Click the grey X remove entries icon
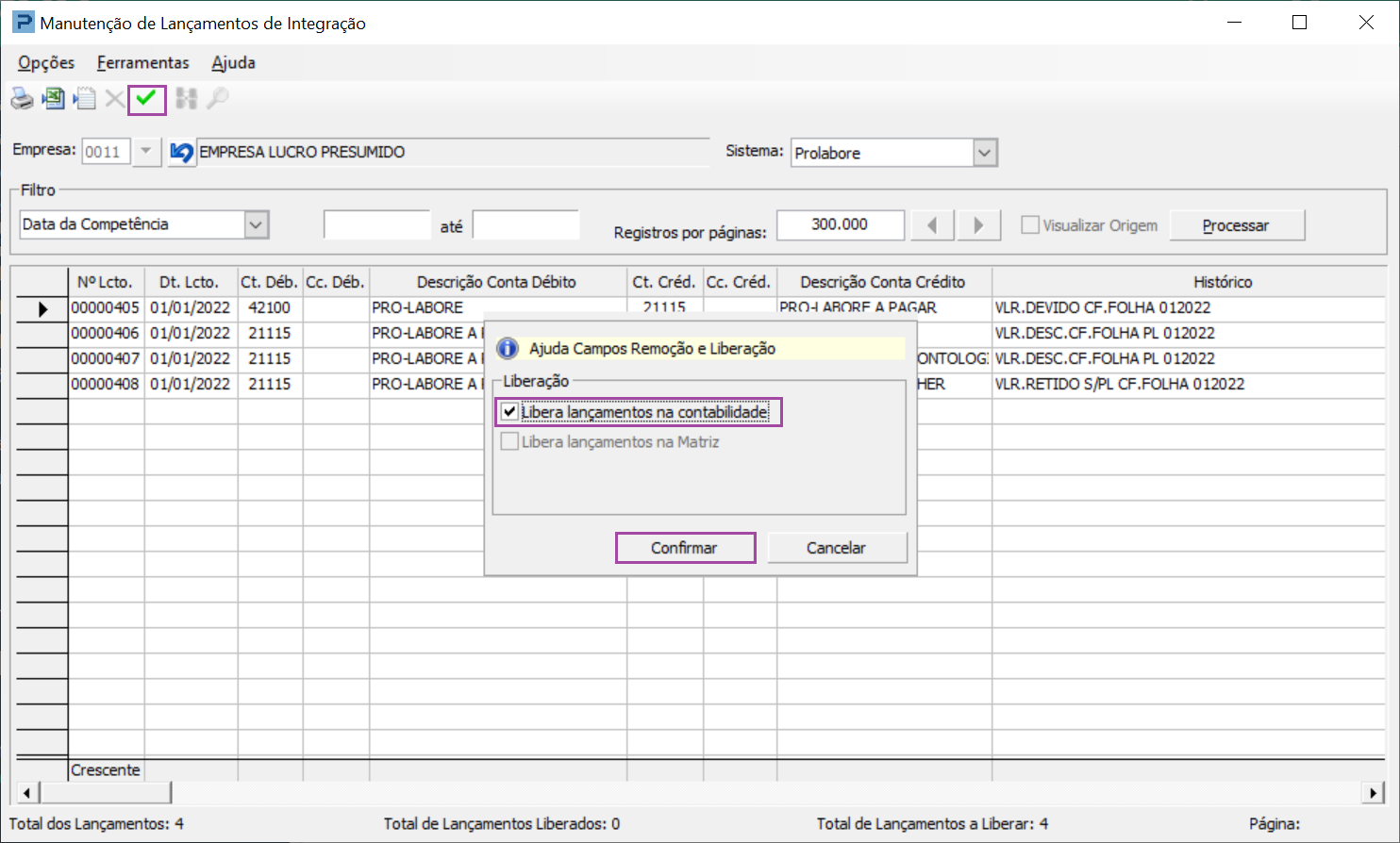 114,99
